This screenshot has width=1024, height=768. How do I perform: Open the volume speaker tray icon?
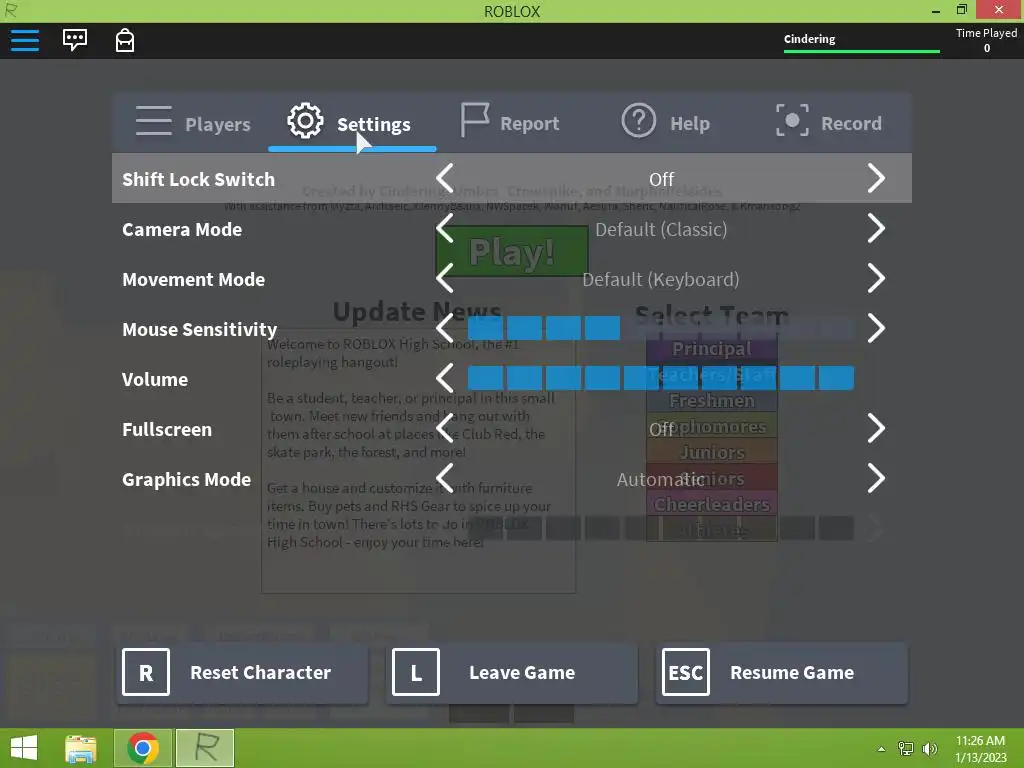tap(930, 748)
